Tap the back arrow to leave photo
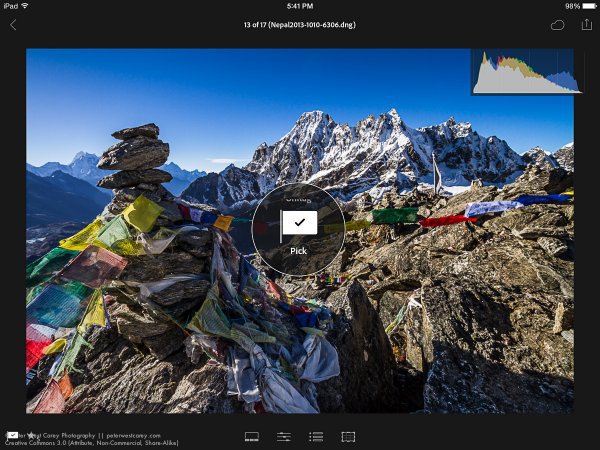This screenshot has width=600, height=450. (13, 25)
